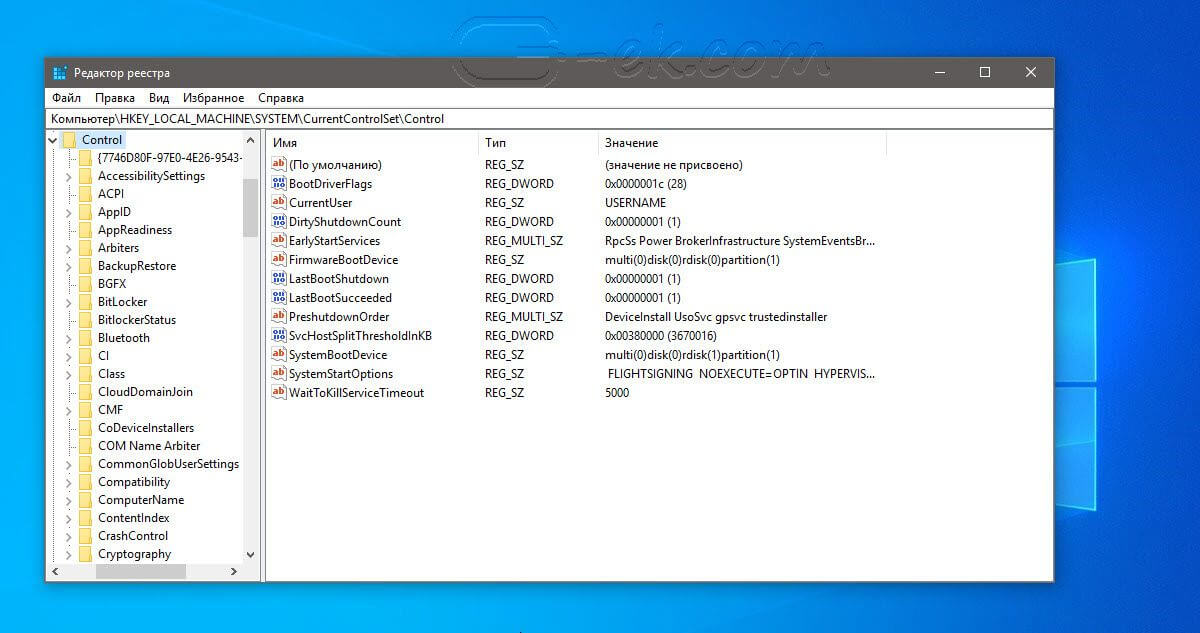Sort values by the Значение column header
Screen dimensions: 1200x633
point(742,143)
